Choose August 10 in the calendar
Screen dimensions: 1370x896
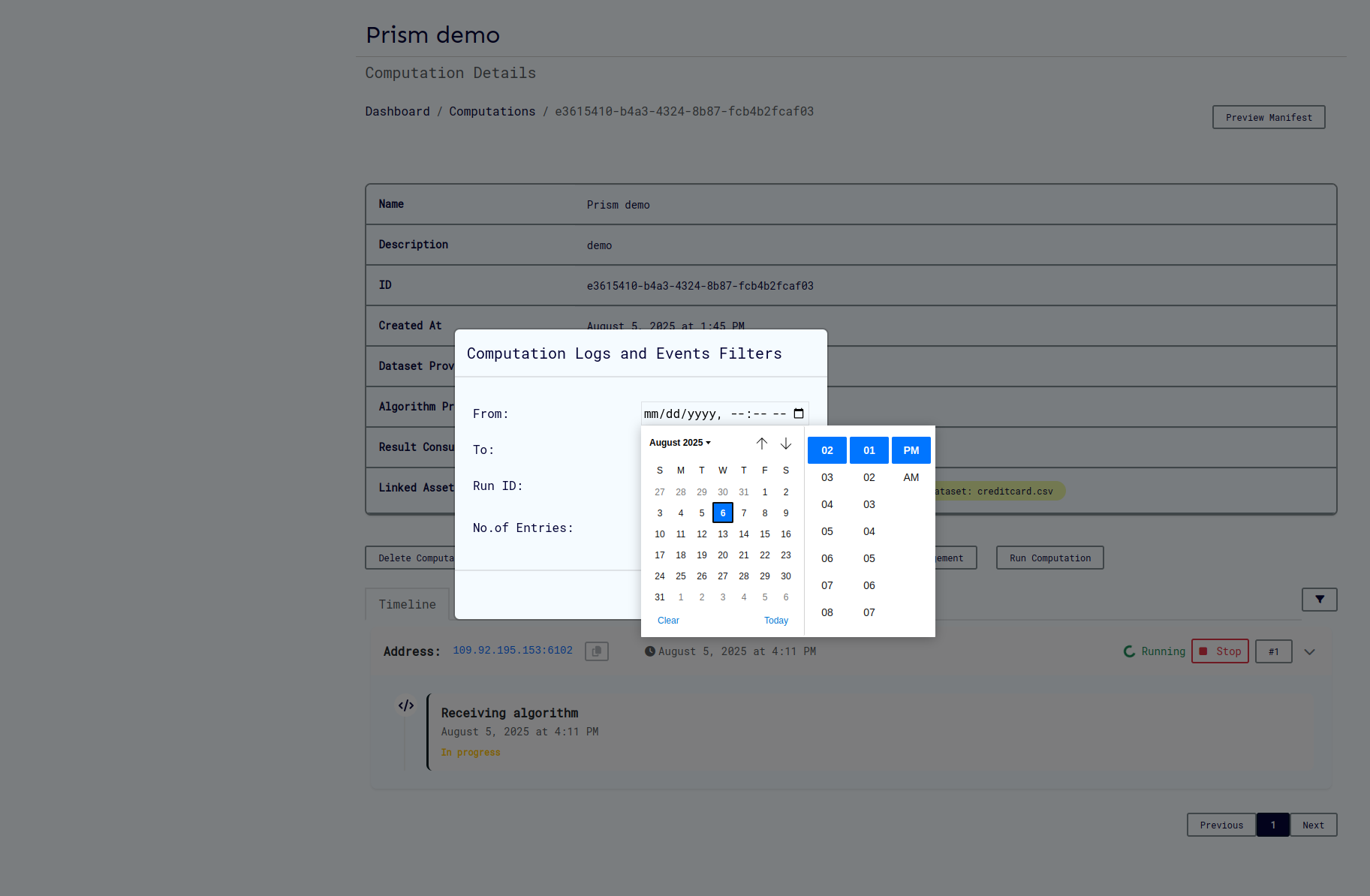pyautogui.click(x=660, y=534)
